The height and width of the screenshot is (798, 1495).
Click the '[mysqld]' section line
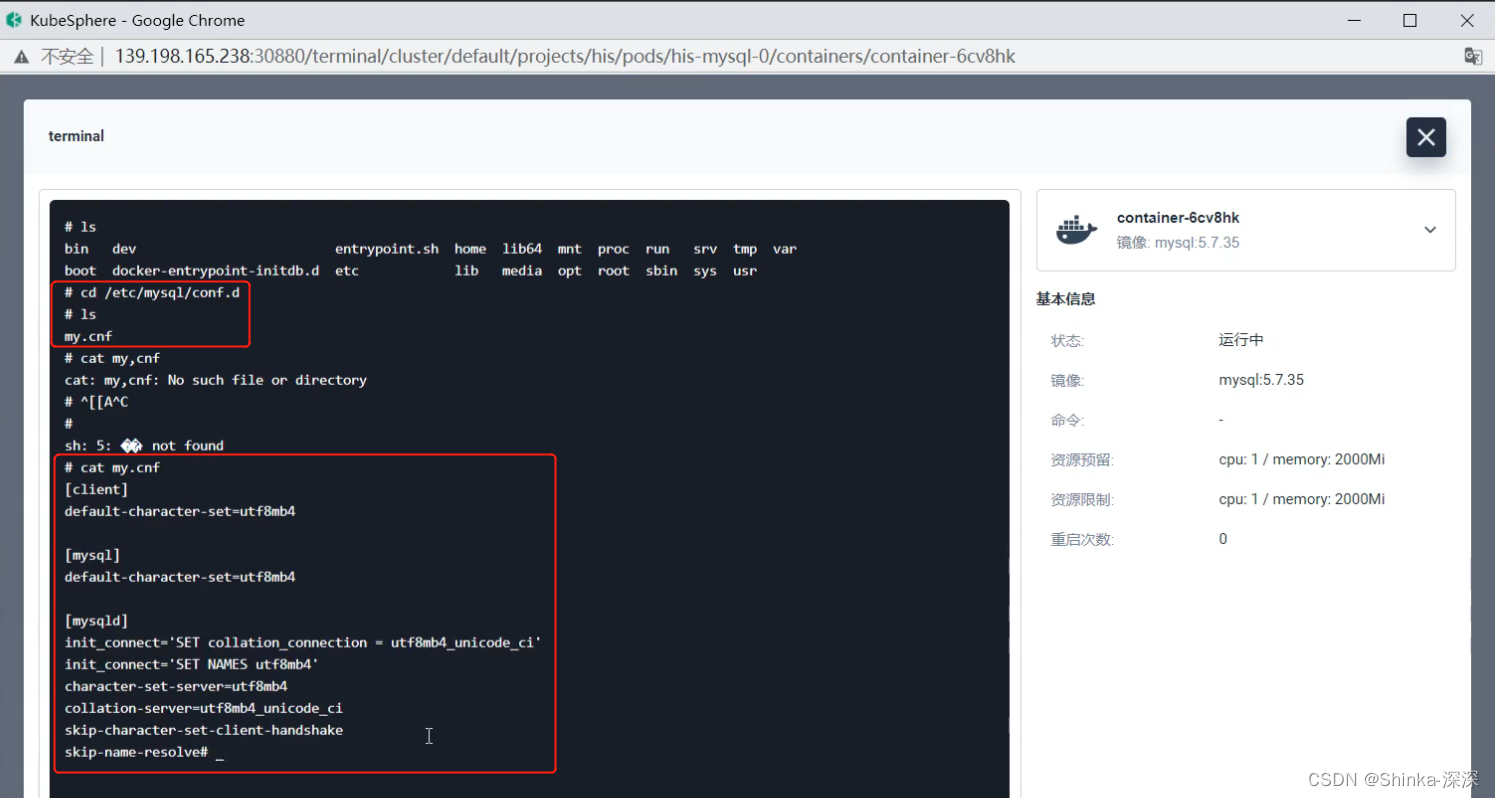96,621
